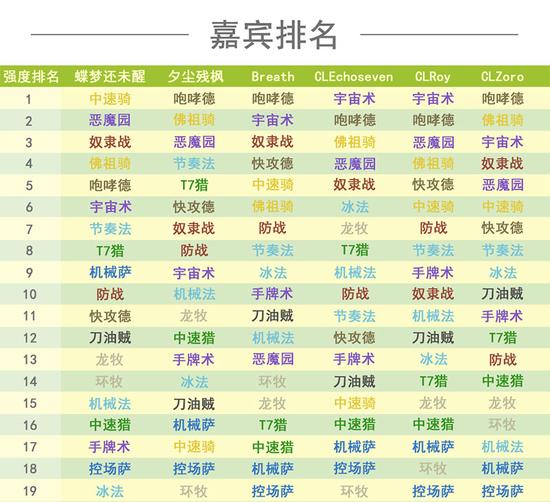Click 宇宙术 in 蝶梦还未醒's rank 6 row
Viewport: 550px width, 502px height.
coord(110,207)
